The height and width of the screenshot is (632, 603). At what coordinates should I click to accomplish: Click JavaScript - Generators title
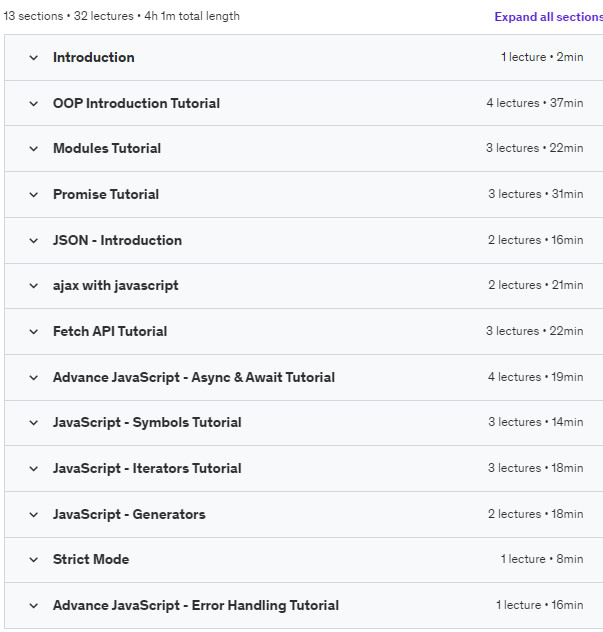[129, 514]
